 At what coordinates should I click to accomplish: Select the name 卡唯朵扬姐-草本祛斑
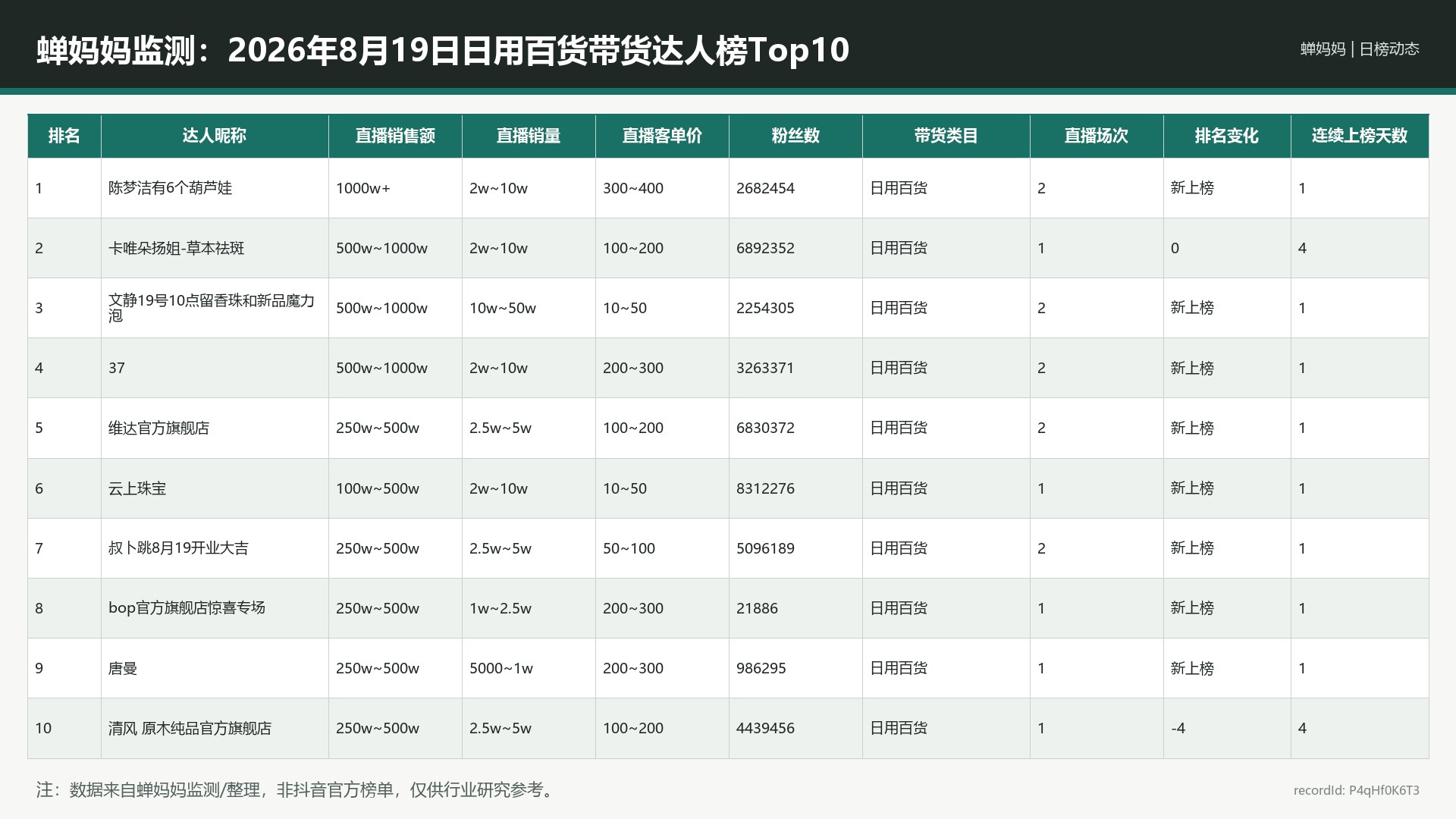coord(177,248)
